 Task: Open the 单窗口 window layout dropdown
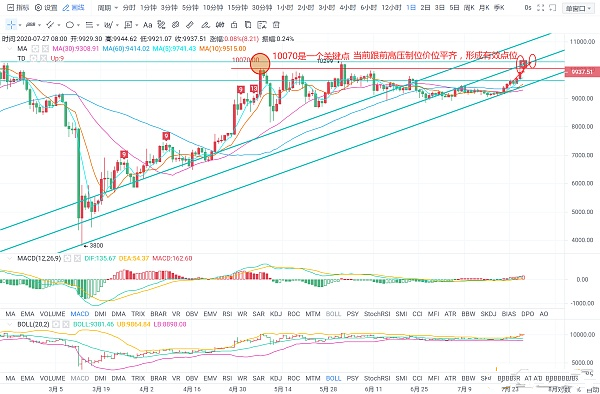coord(578,8)
